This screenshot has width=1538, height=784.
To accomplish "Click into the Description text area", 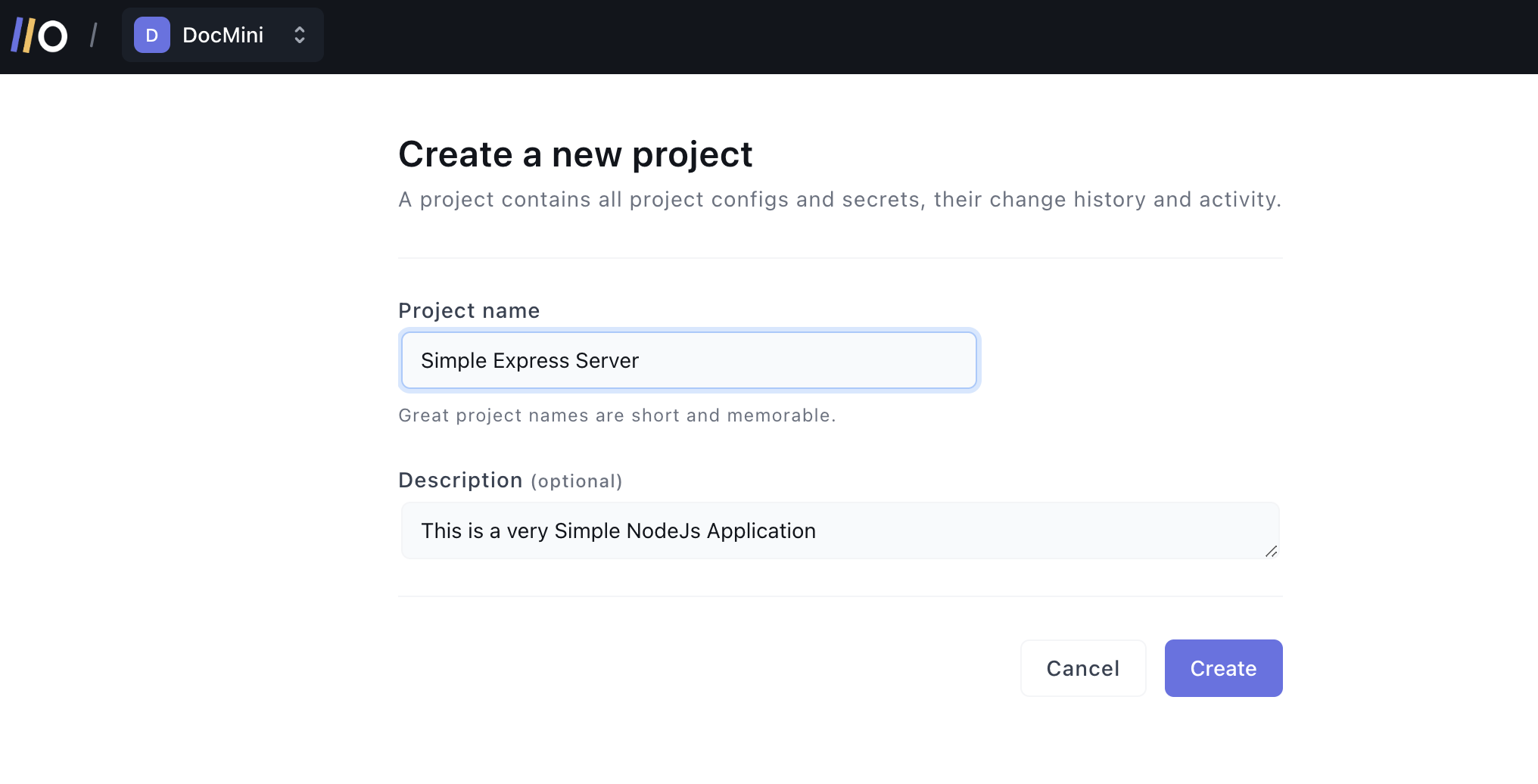I will click(833, 530).
